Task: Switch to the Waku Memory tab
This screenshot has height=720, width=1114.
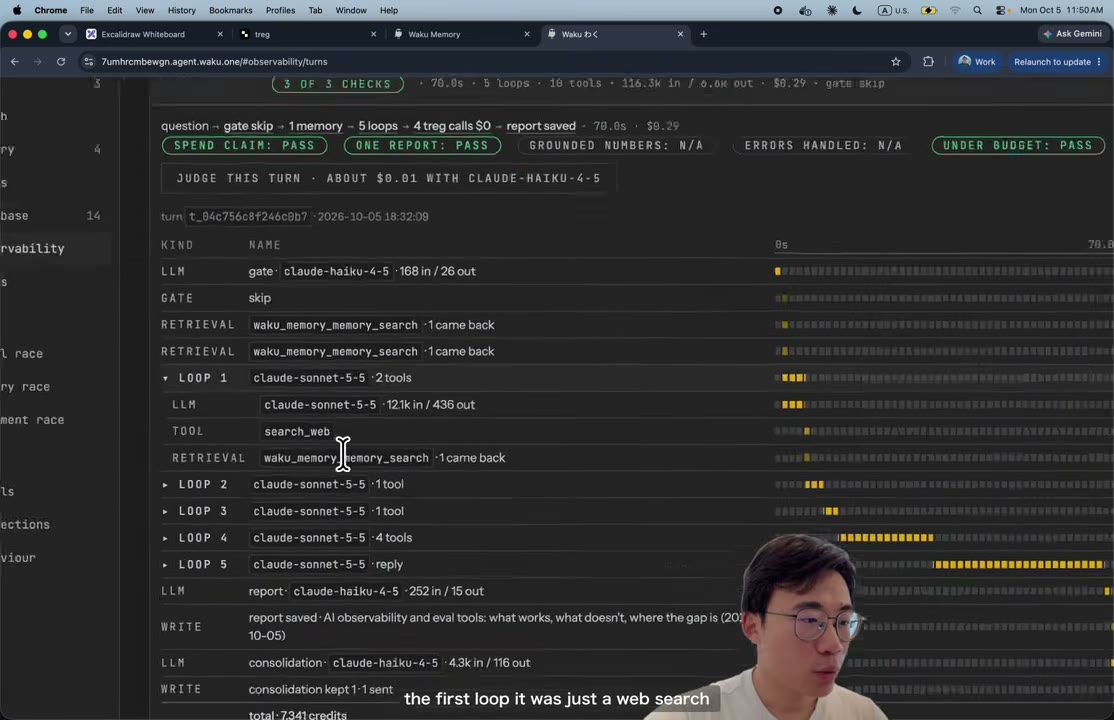Action: coord(460,34)
